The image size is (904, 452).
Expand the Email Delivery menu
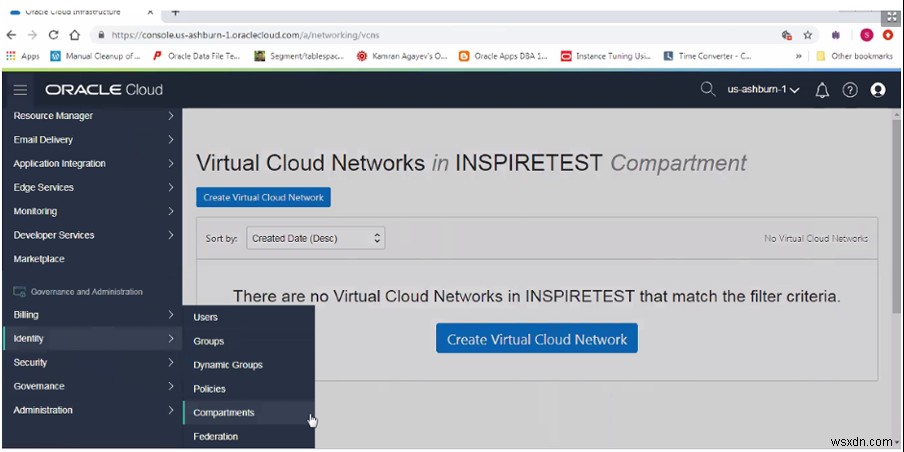click(92, 140)
